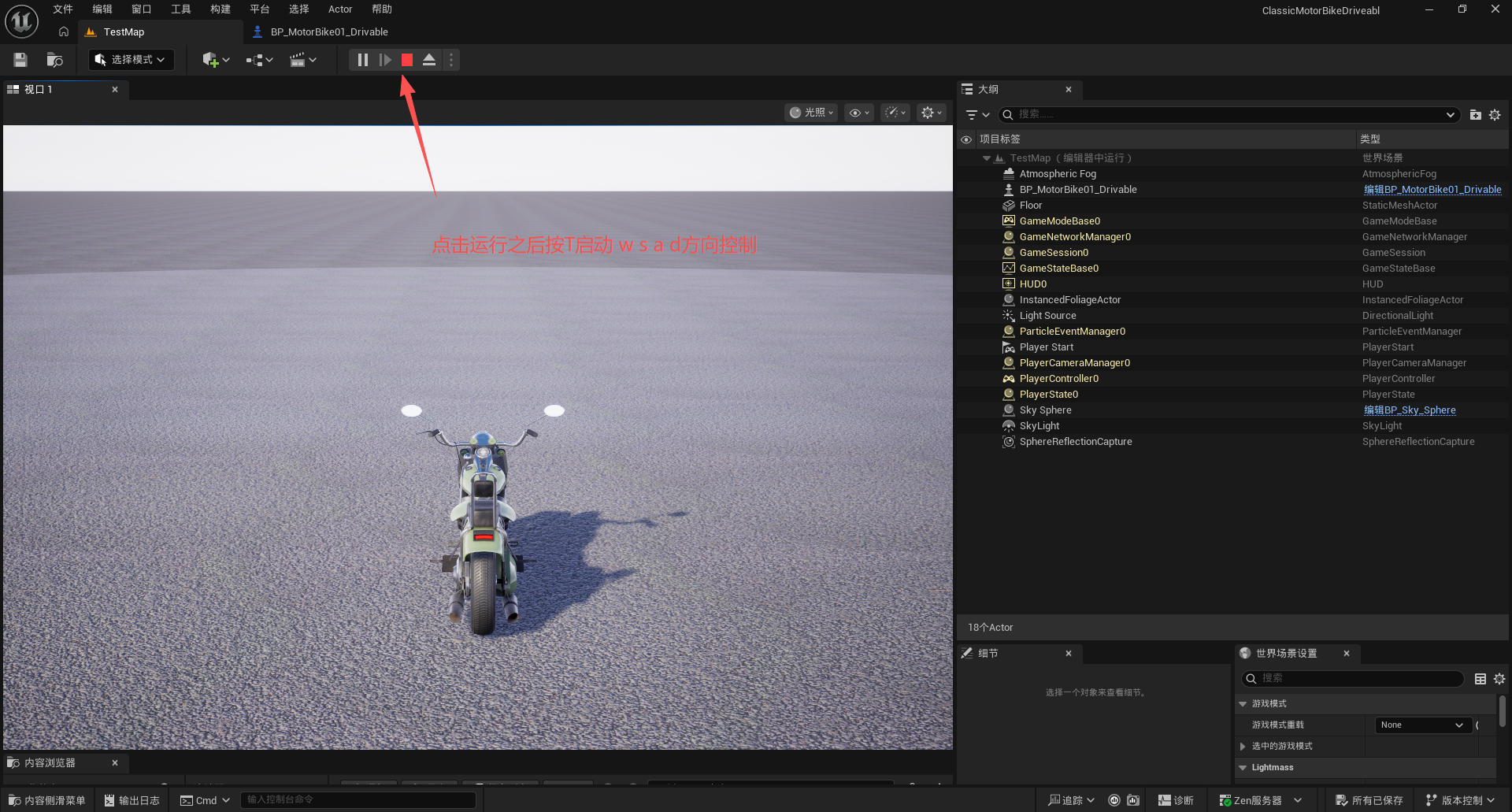Click the console command input field
The width and height of the screenshot is (1512, 812).
click(x=358, y=800)
